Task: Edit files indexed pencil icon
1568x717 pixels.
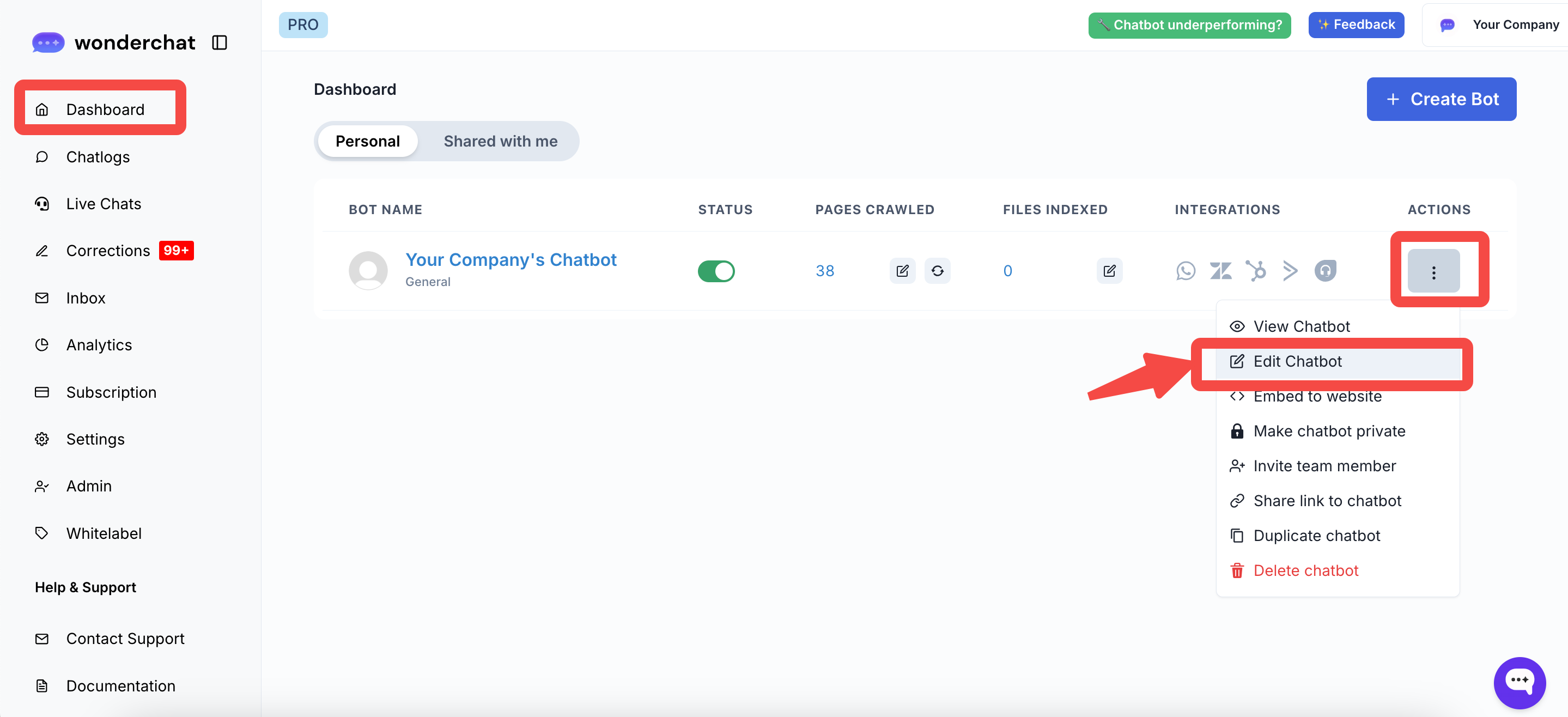Action: pos(1109,271)
